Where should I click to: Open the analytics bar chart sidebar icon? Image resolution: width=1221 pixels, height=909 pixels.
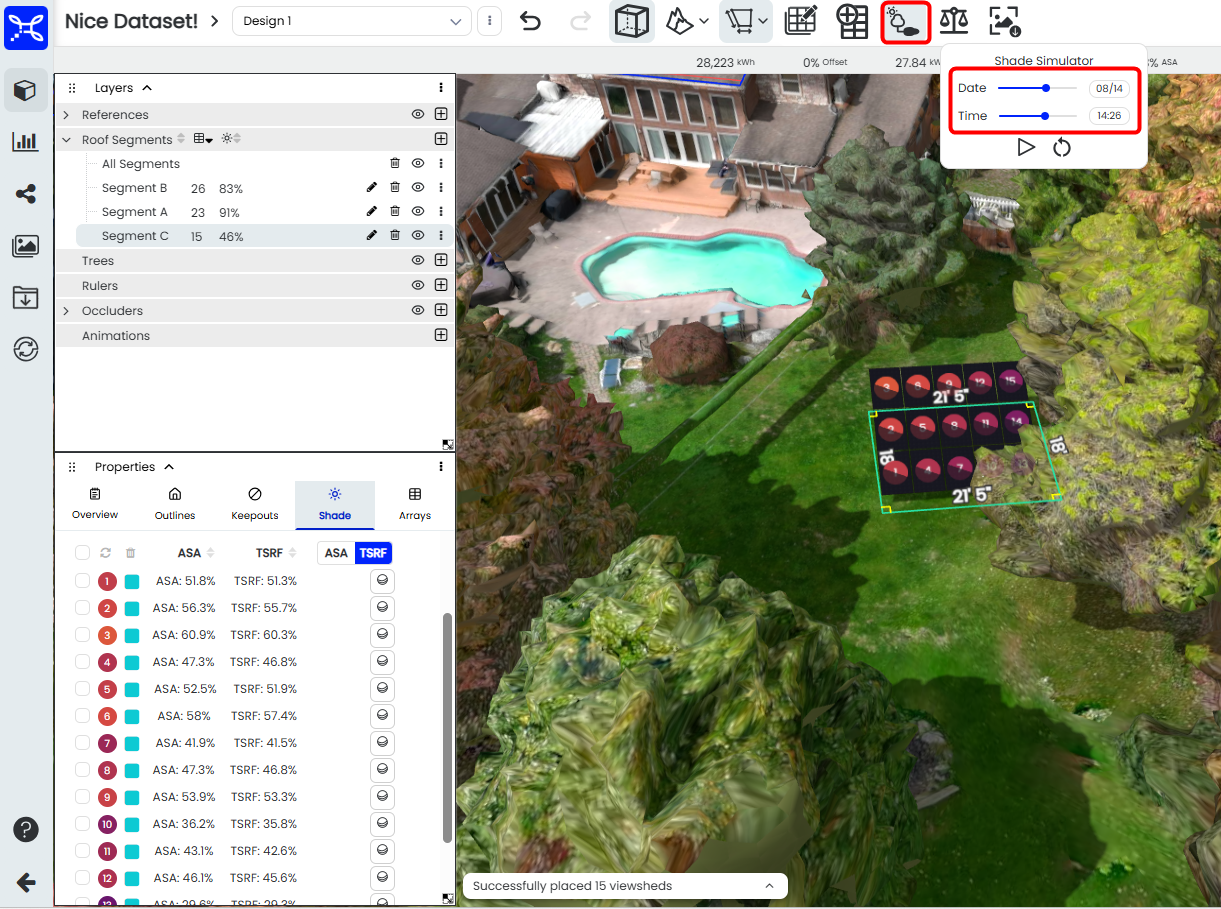pyautogui.click(x=25, y=142)
